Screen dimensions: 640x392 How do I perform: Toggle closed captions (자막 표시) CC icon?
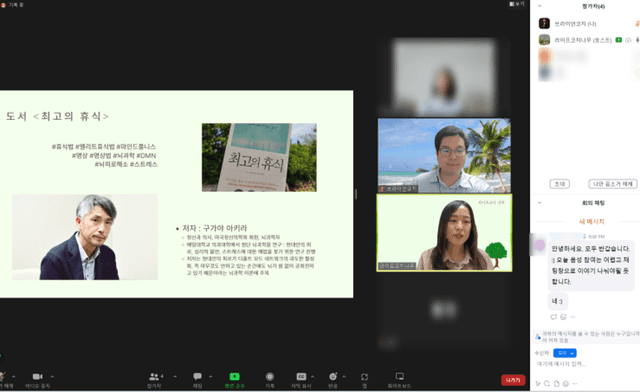point(301,376)
